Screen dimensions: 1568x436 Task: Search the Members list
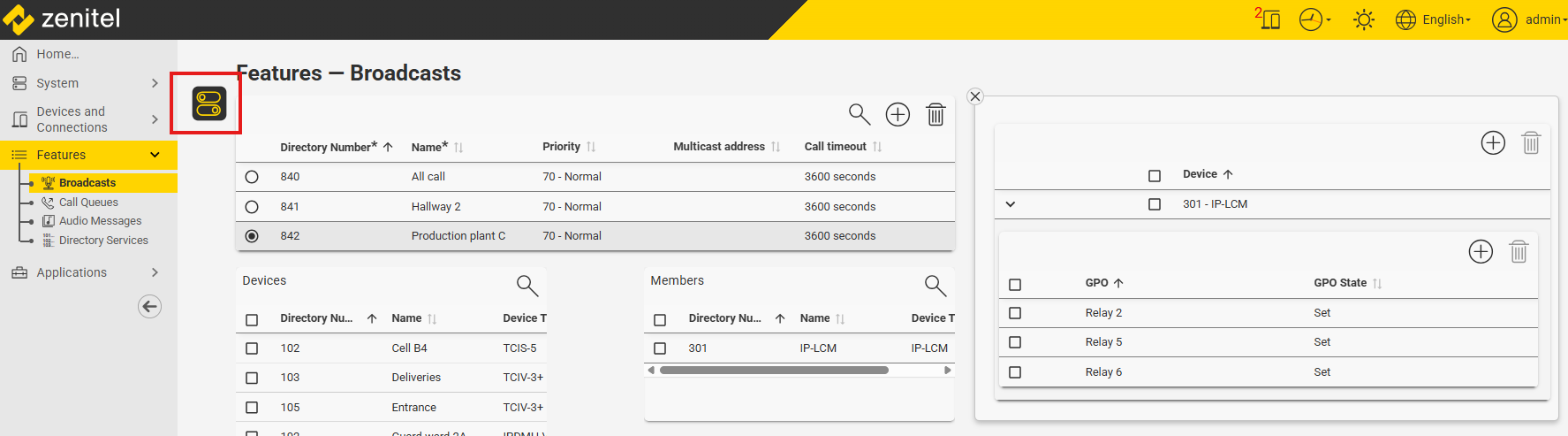pos(935,285)
